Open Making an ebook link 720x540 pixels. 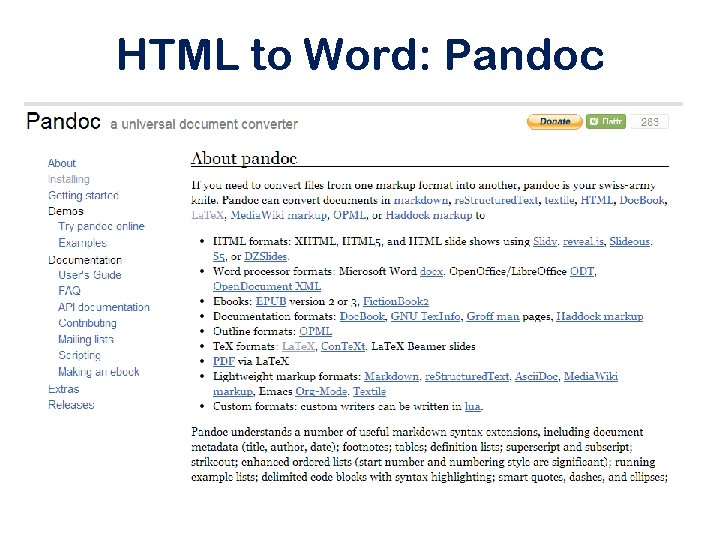99,372
